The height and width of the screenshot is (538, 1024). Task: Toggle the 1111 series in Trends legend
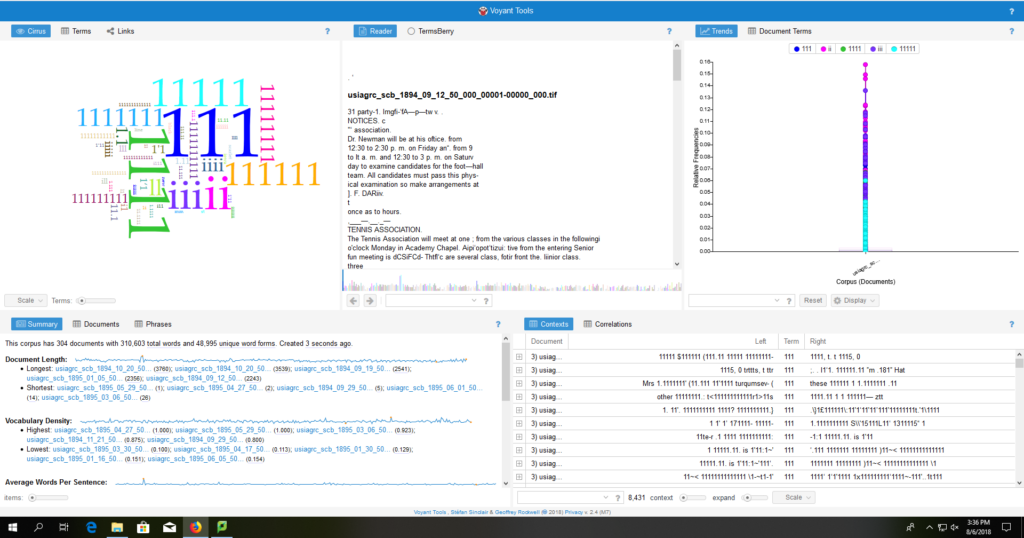[x=850, y=49]
